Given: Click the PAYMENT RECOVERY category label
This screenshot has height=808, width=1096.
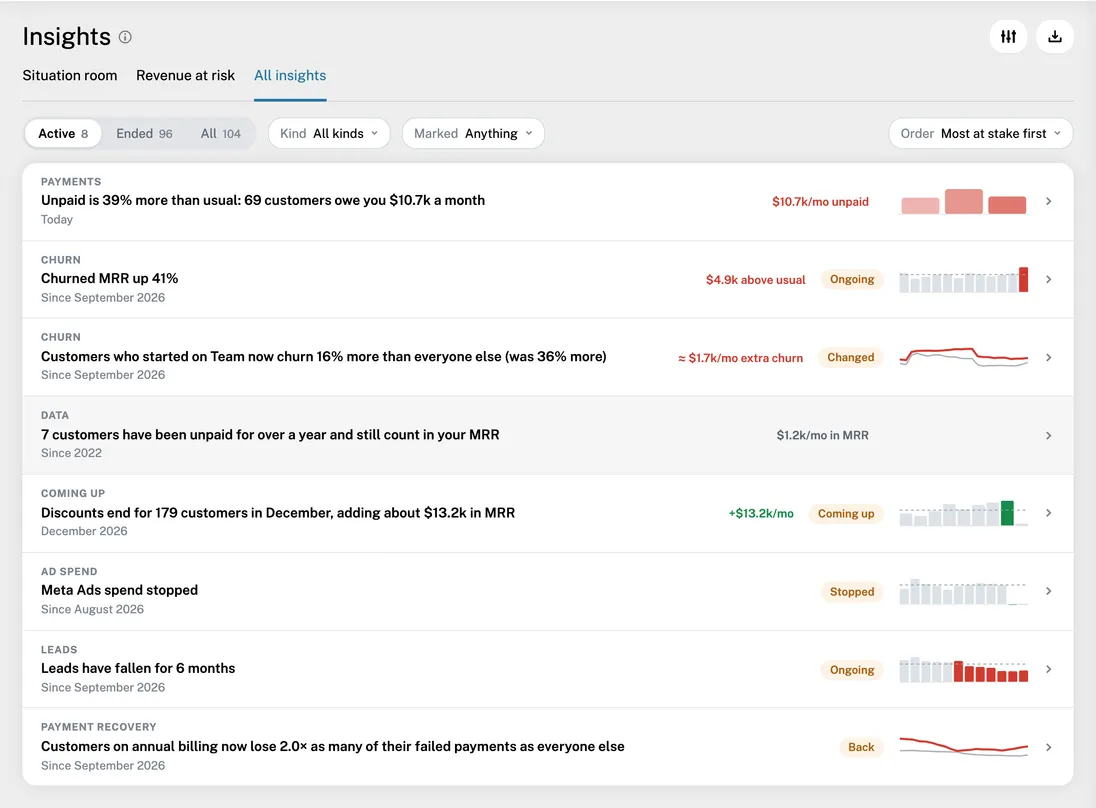Looking at the screenshot, I should click(99, 727).
